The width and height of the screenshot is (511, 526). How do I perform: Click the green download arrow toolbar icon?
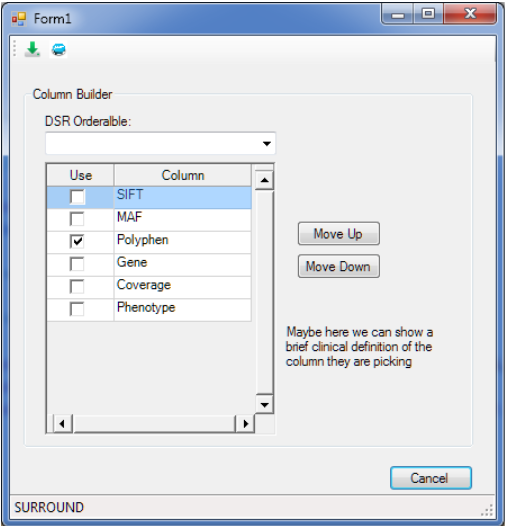click(x=32, y=49)
